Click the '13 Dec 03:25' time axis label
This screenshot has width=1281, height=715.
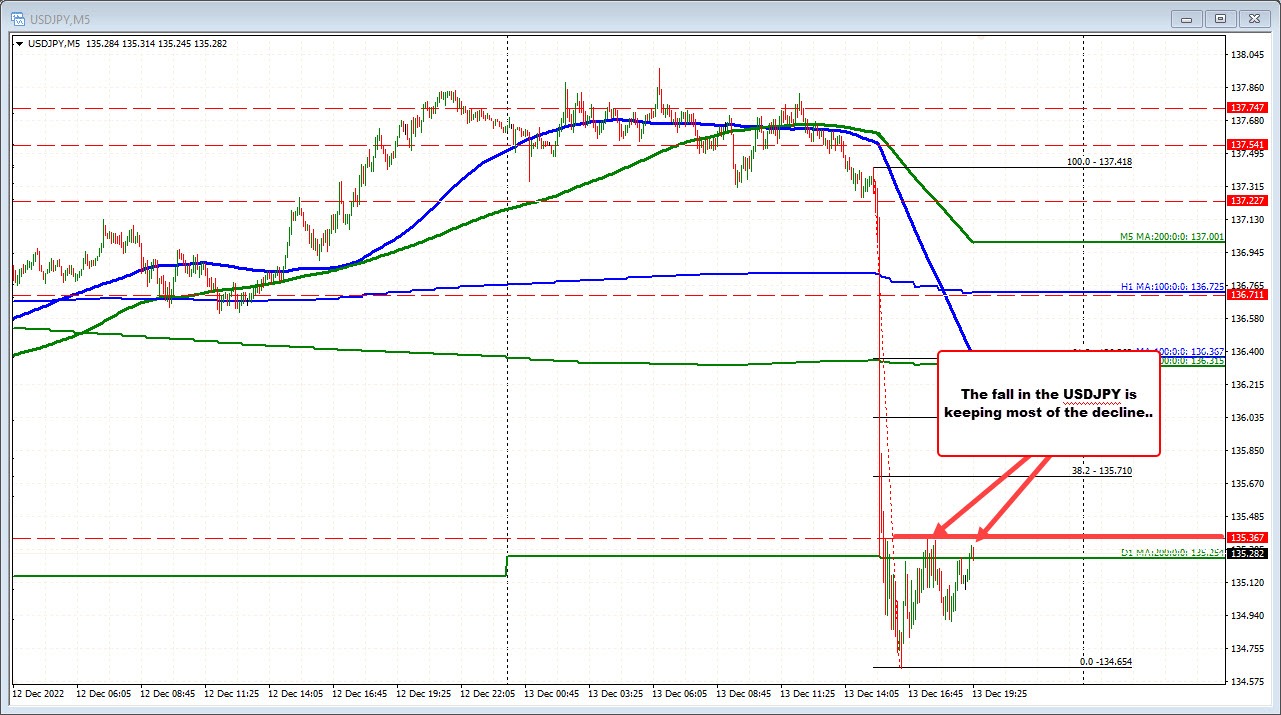click(x=616, y=692)
